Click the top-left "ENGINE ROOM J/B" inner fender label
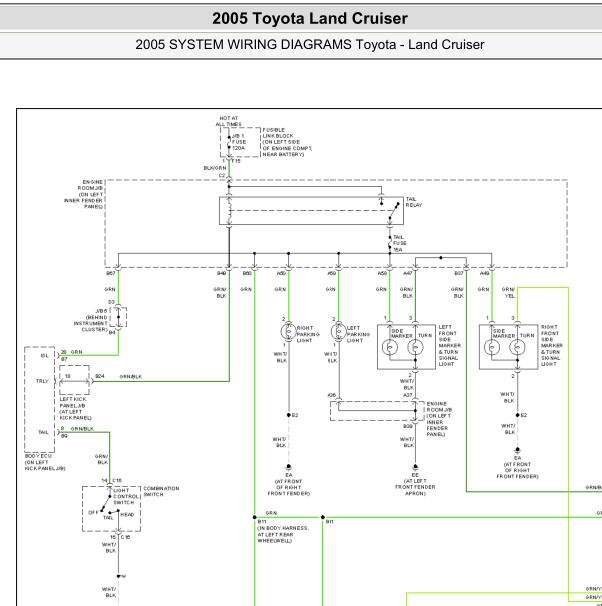The width and height of the screenshot is (602, 606). click(84, 194)
